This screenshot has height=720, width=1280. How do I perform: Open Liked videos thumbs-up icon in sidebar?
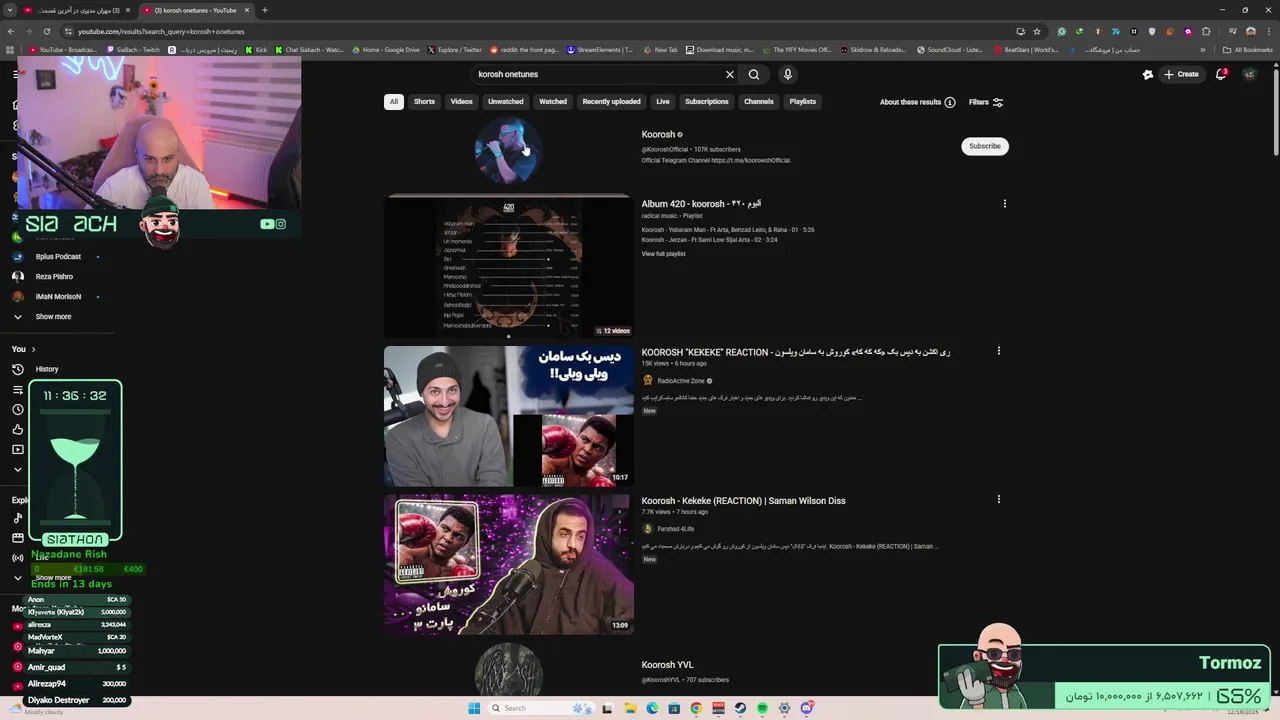pyautogui.click(x=17, y=429)
